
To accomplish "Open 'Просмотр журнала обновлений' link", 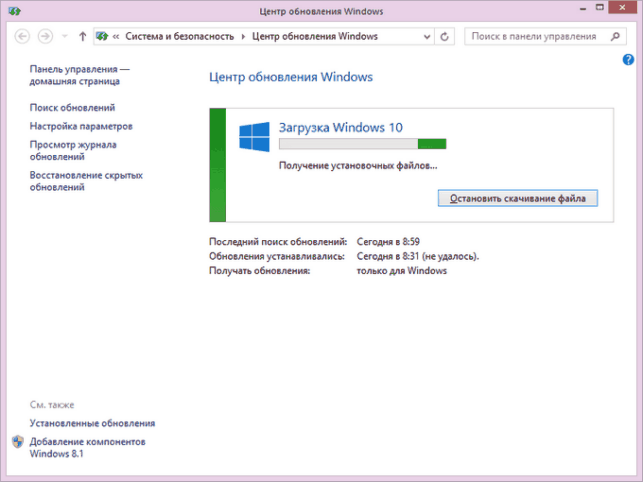I will [x=73, y=151].
